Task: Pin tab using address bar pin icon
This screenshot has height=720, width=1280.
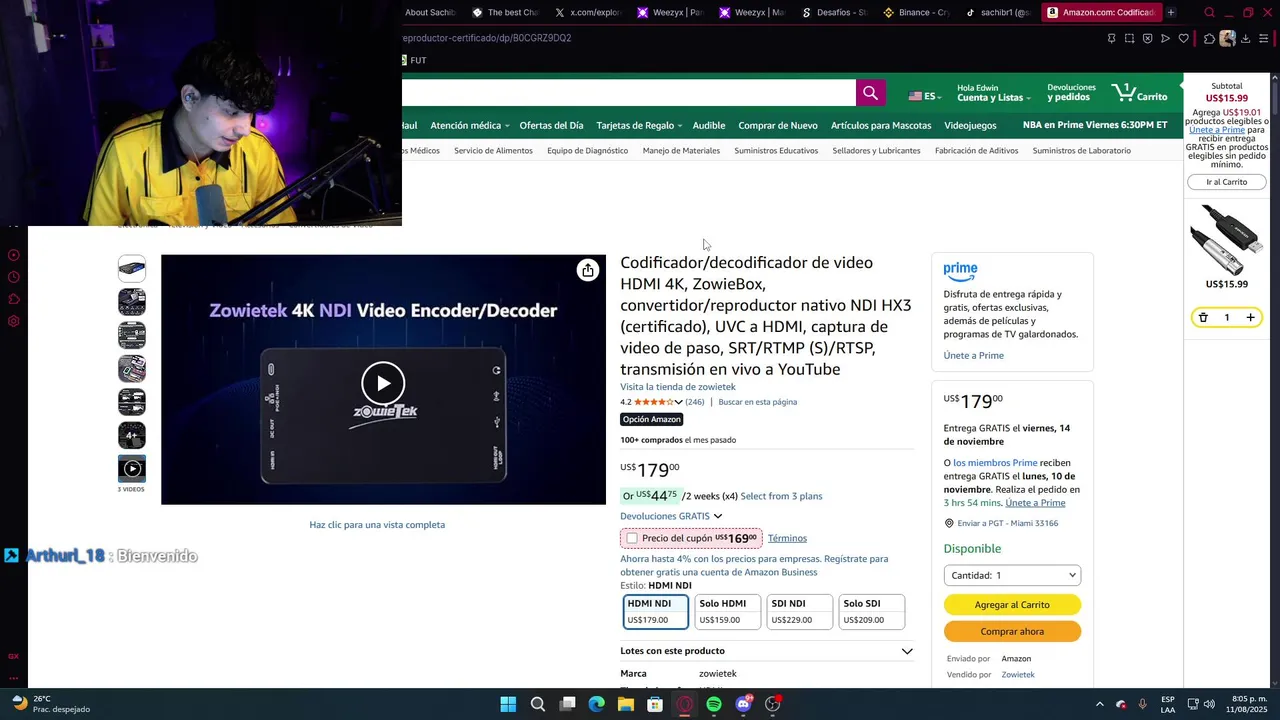Action: 1112,38
